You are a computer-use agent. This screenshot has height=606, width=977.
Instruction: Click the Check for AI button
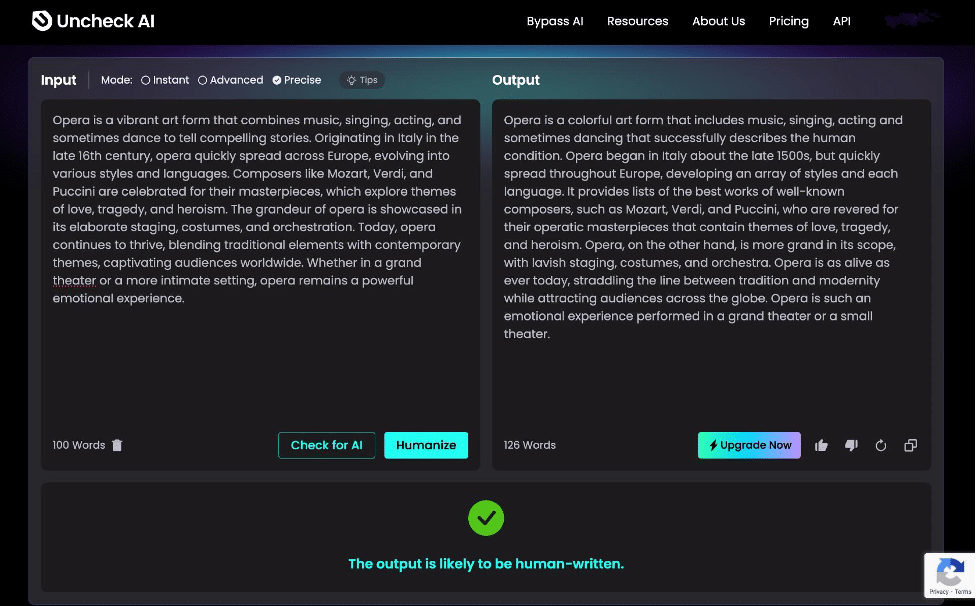click(326, 445)
